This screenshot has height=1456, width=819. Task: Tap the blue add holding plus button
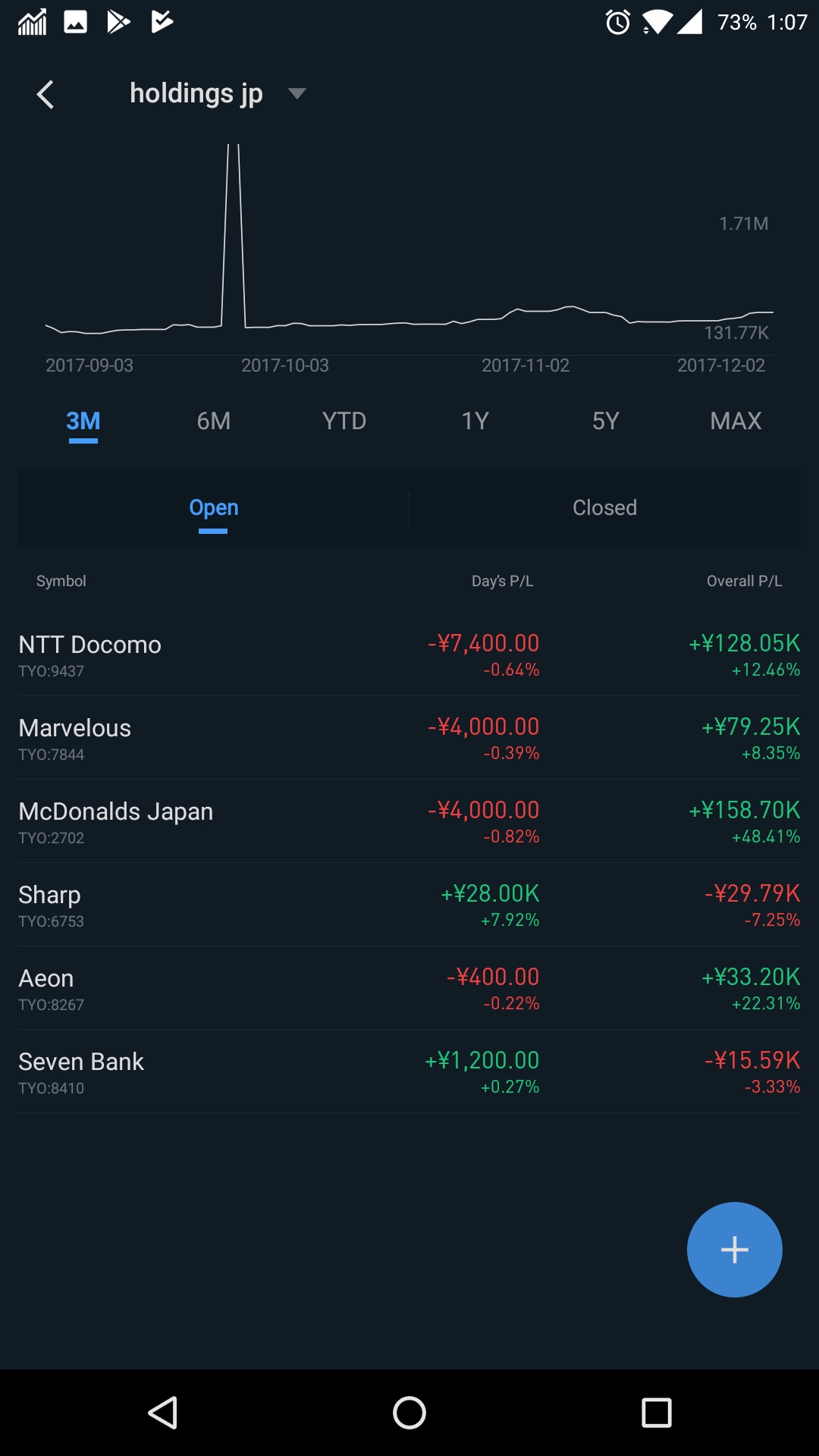tap(734, 1249)
